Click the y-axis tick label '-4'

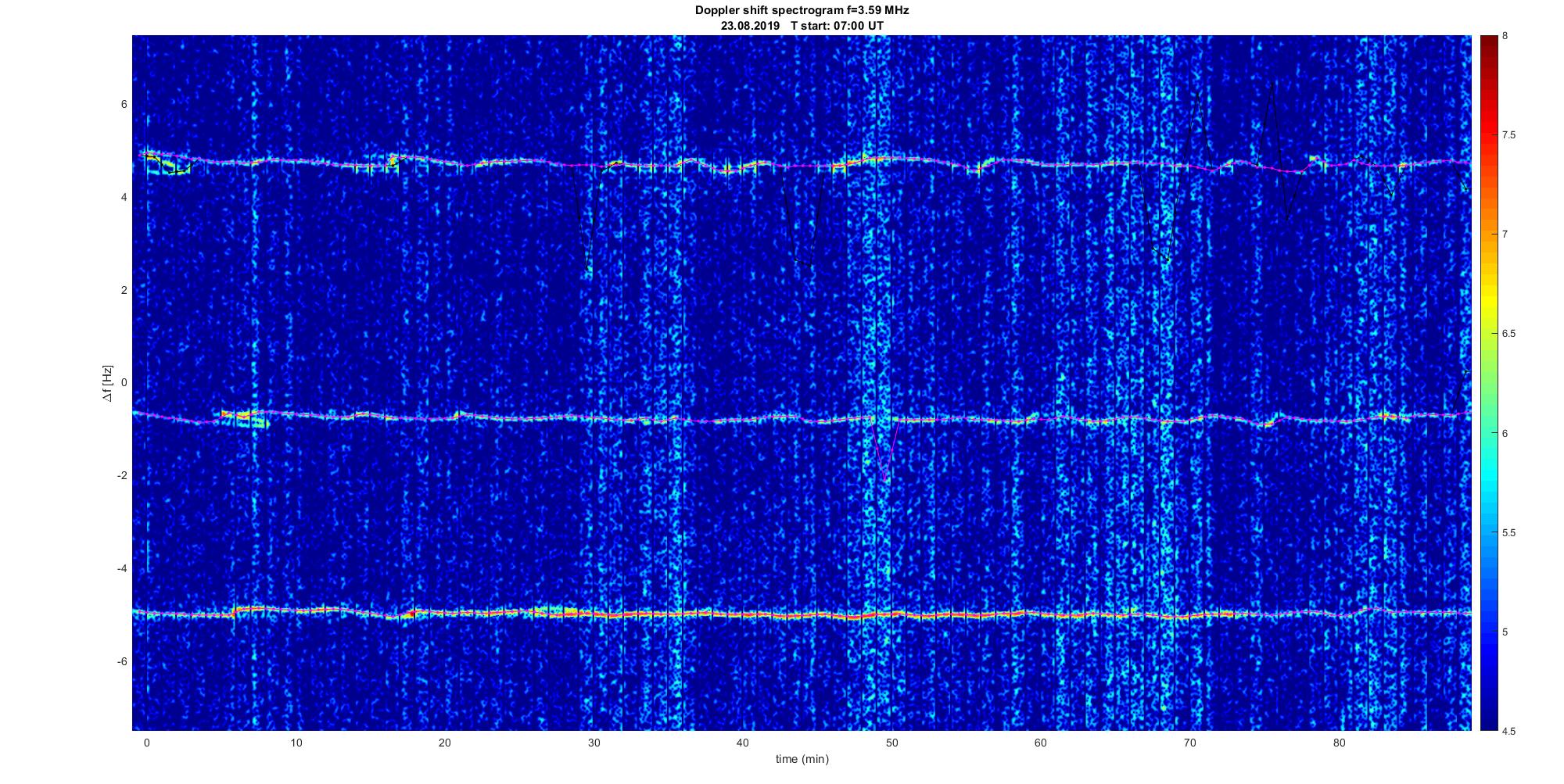pyautogui.click(x=121, y=568)
